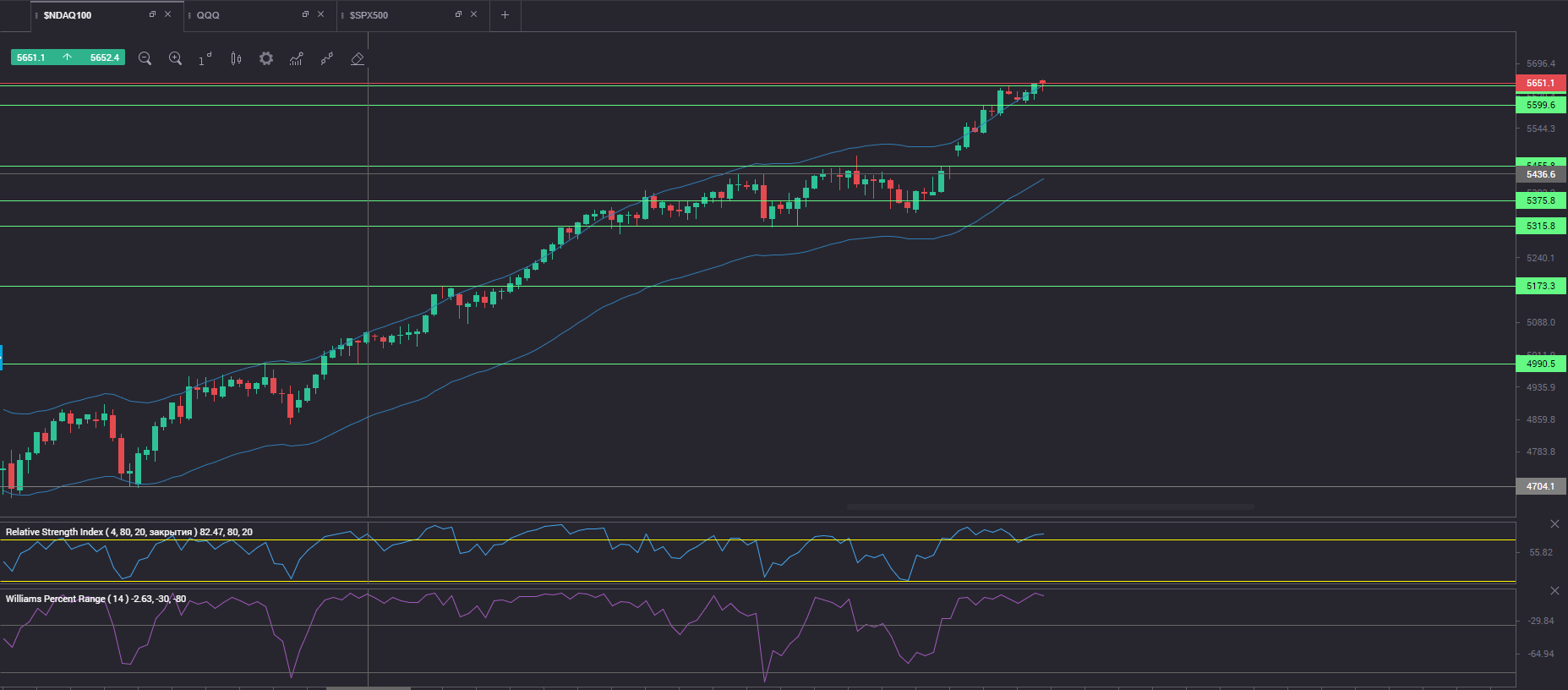The image size is (1568, 690).
Task: Select the 5315.8 level label
Action: coord(1541,226)
